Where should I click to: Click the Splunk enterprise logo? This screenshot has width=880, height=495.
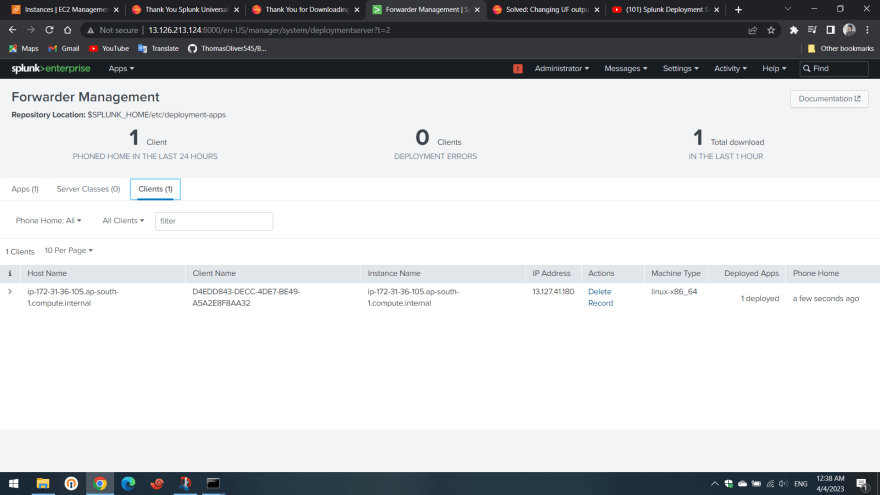point(51,68)
